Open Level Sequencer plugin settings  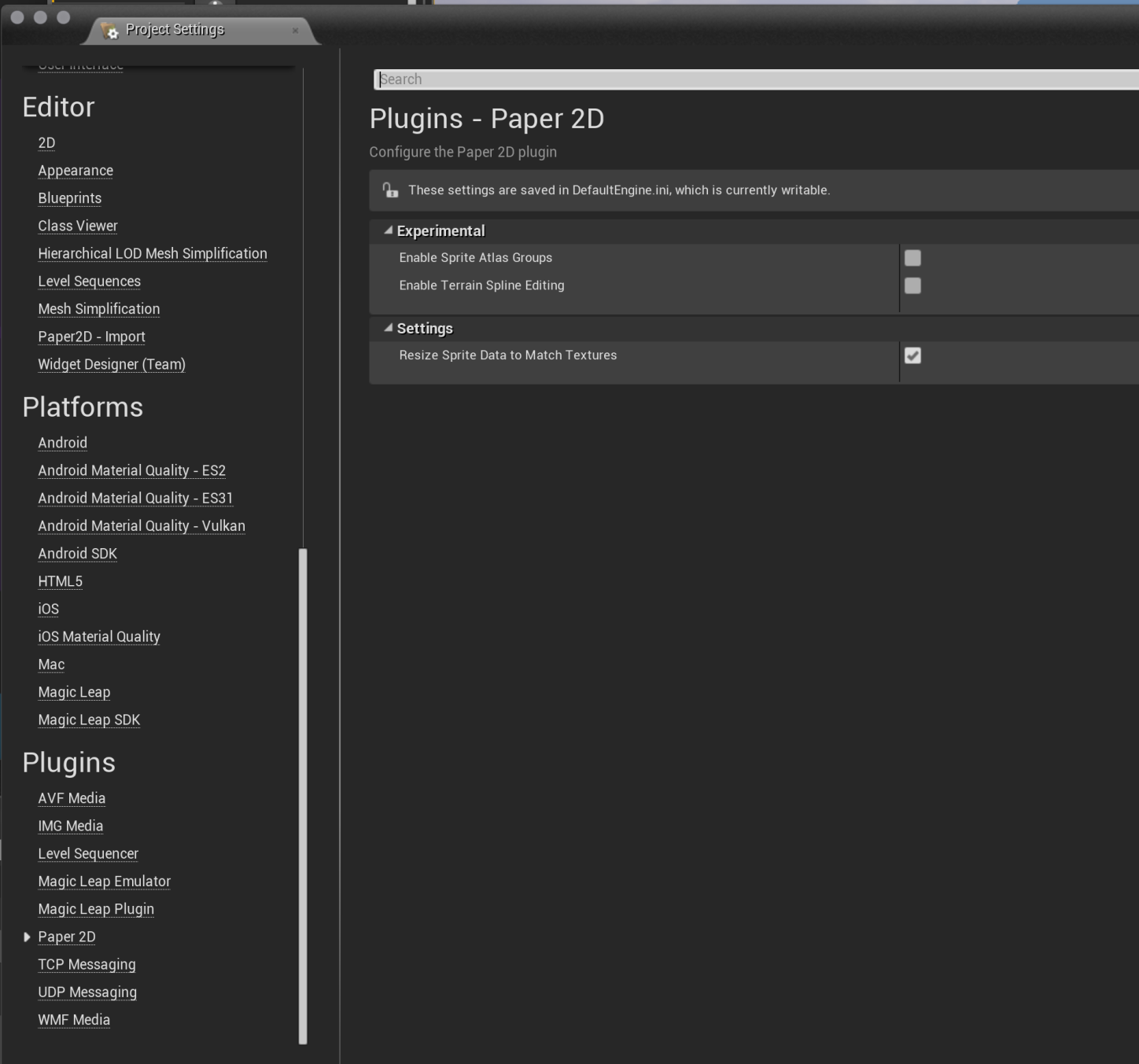coord(88,853)
